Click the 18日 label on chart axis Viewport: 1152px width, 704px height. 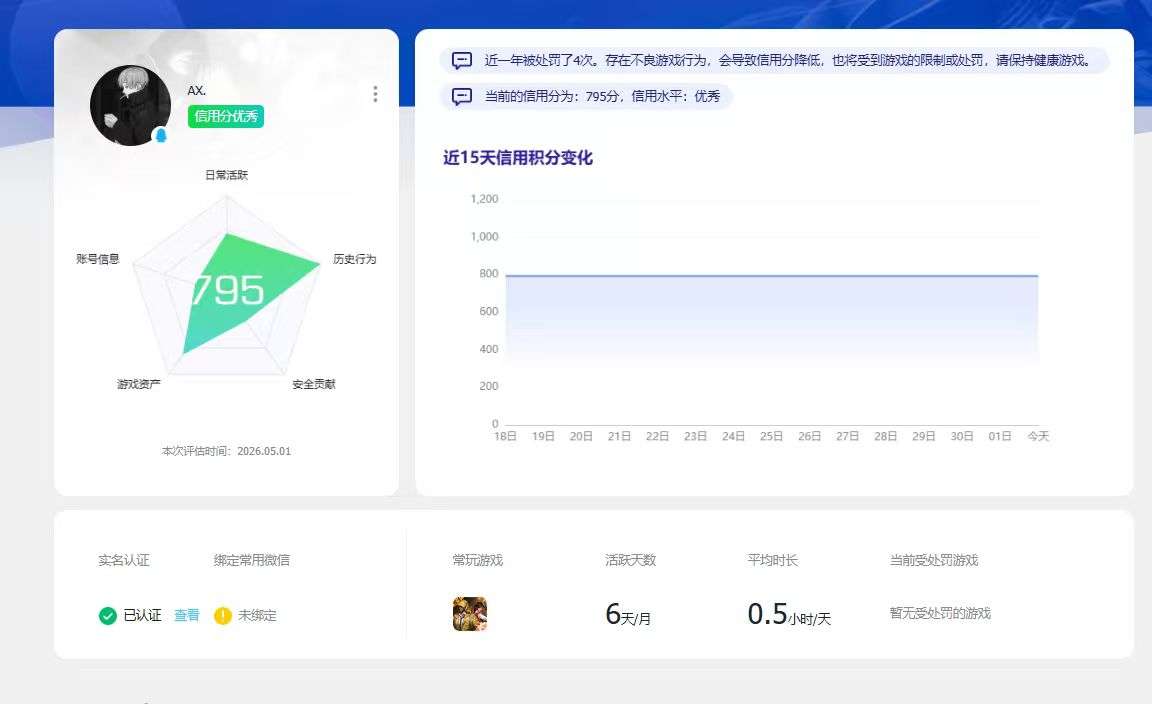tap(505, 436)
